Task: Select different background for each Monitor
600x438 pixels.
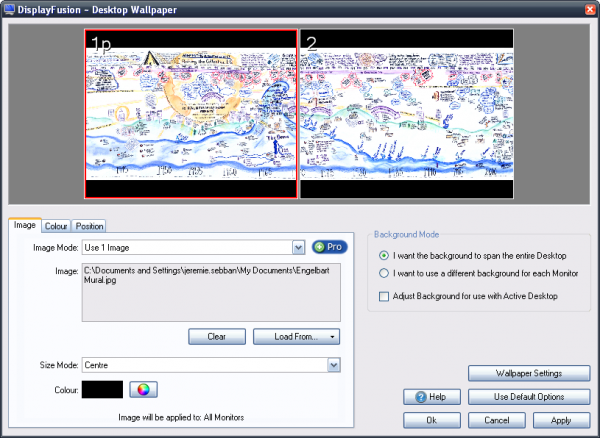Action: click(x=384, y=273)
